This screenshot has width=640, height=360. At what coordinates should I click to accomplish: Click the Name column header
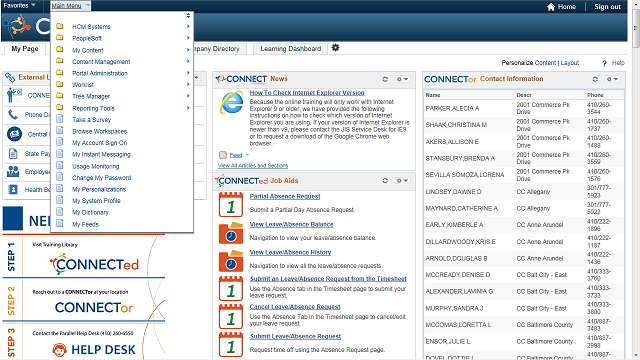coord(433,95)
